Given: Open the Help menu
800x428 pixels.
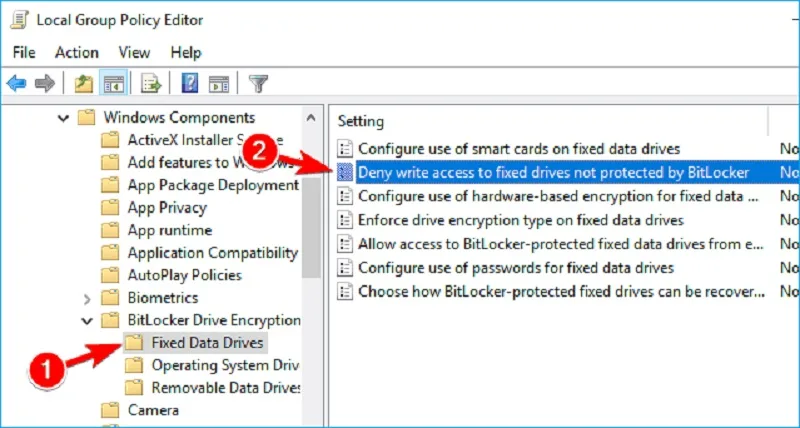Looking at the screenshot, I should tap(186, 53).
